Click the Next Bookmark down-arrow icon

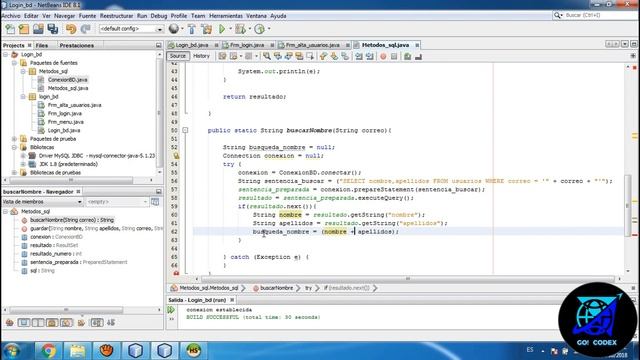[x=334, y=56]
